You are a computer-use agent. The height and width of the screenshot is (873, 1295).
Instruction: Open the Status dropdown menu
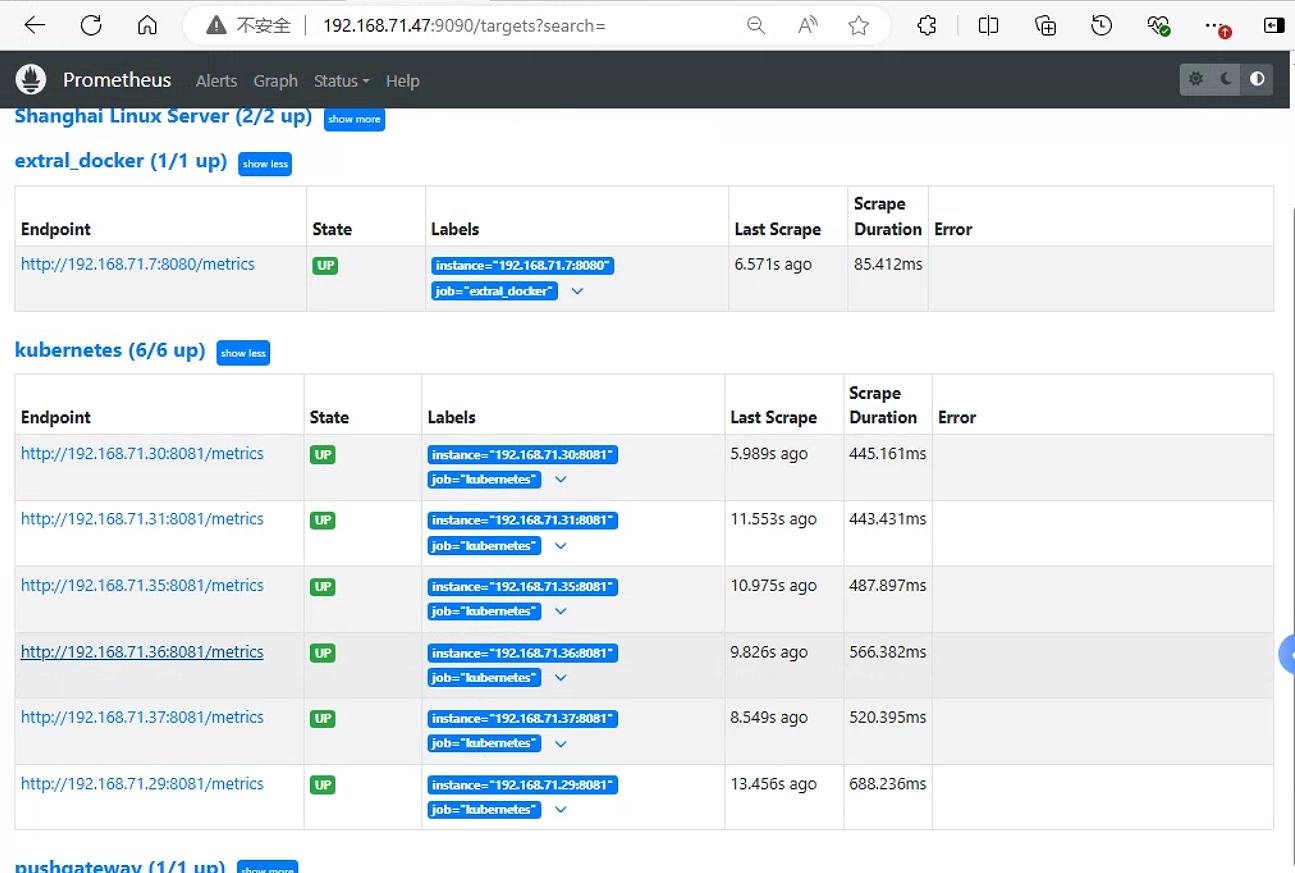(341, 81)
